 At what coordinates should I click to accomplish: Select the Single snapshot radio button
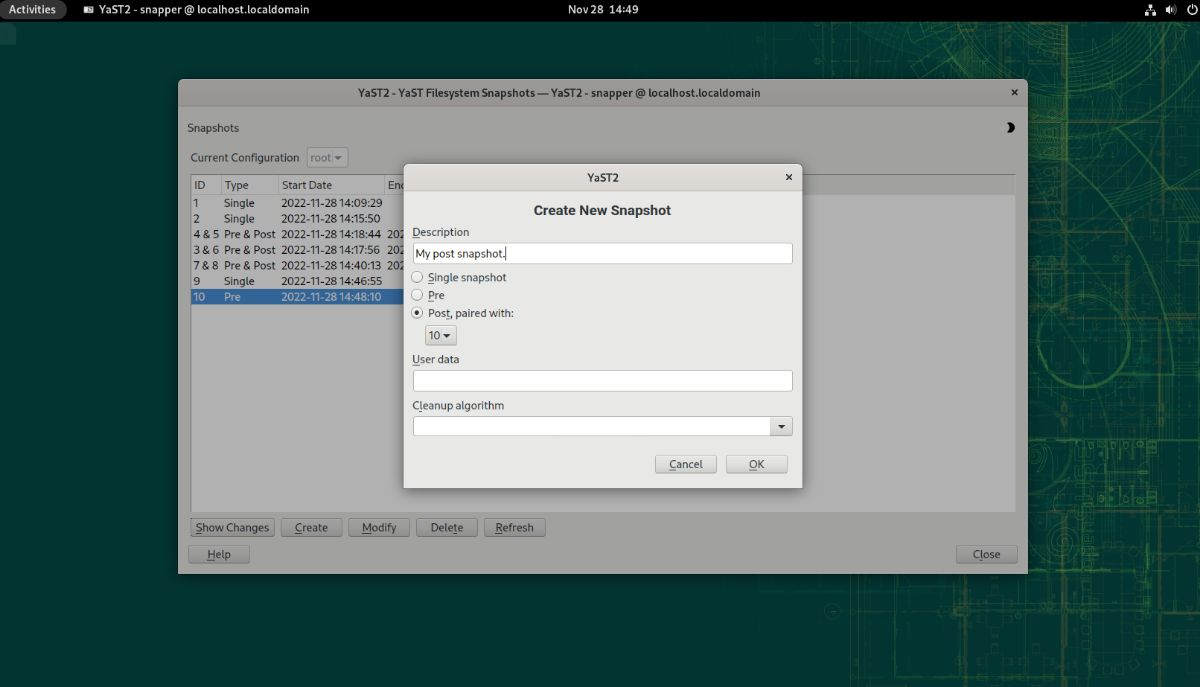pos(417,277)
